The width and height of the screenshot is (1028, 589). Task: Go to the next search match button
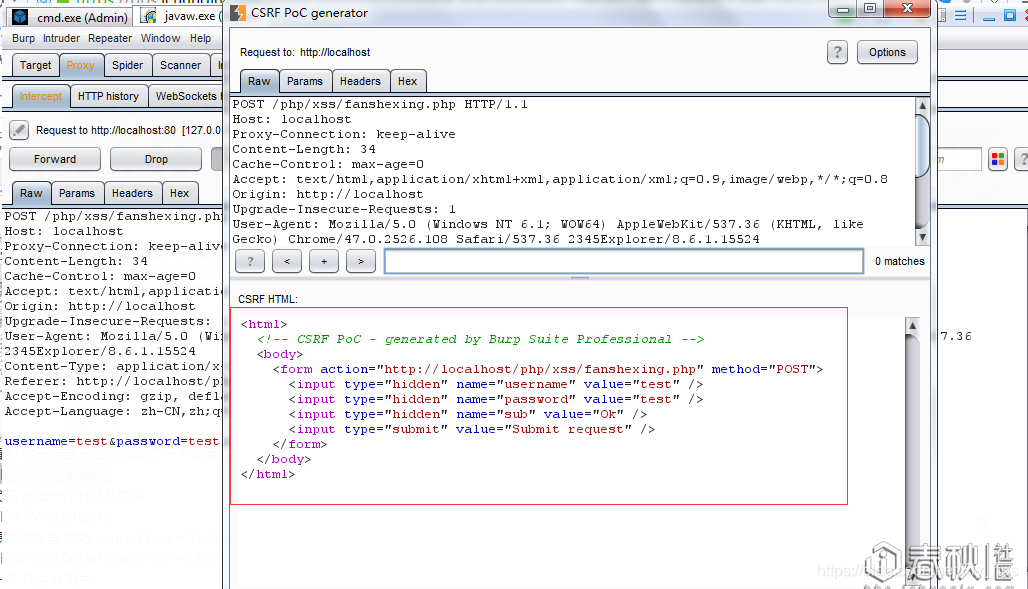tap(361, 261)
